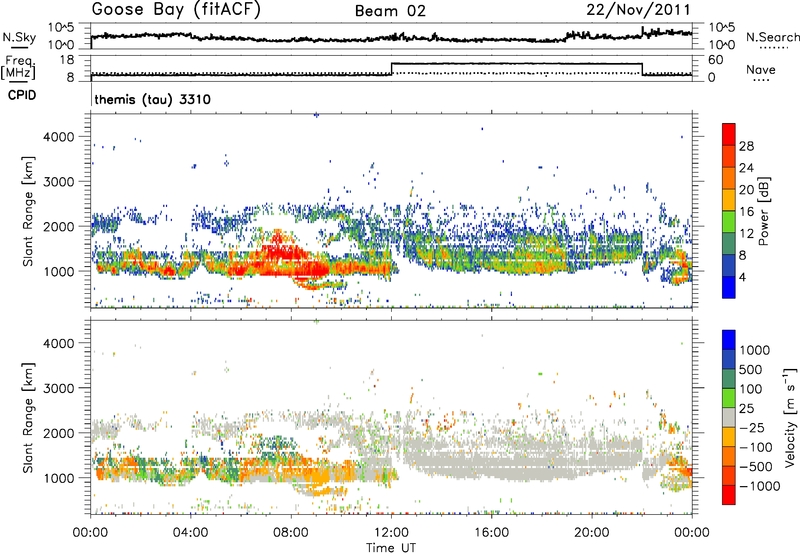
Task: Click the 'N.Search' legend label
Action: tap(772, 37)
